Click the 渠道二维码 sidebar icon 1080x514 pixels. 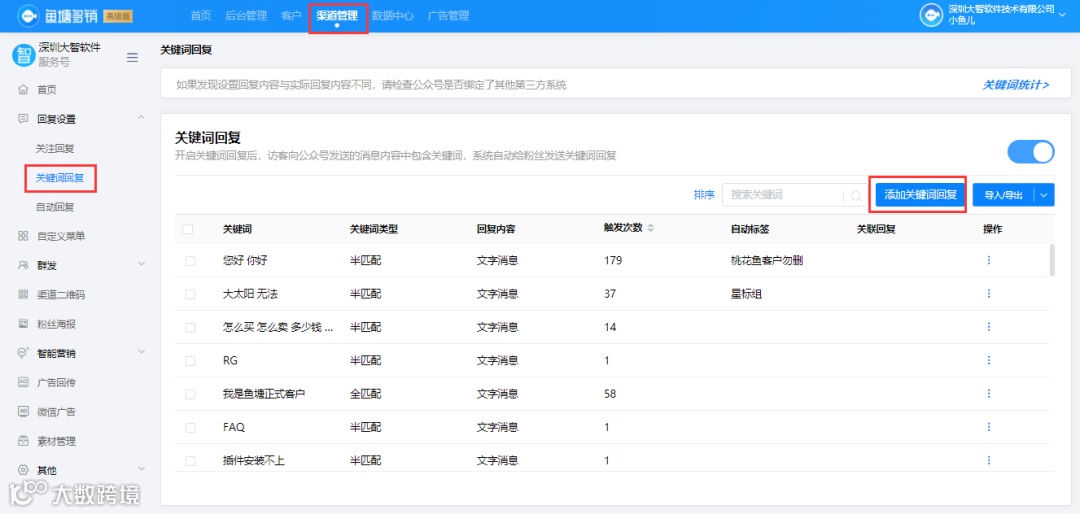pos(23,295)
